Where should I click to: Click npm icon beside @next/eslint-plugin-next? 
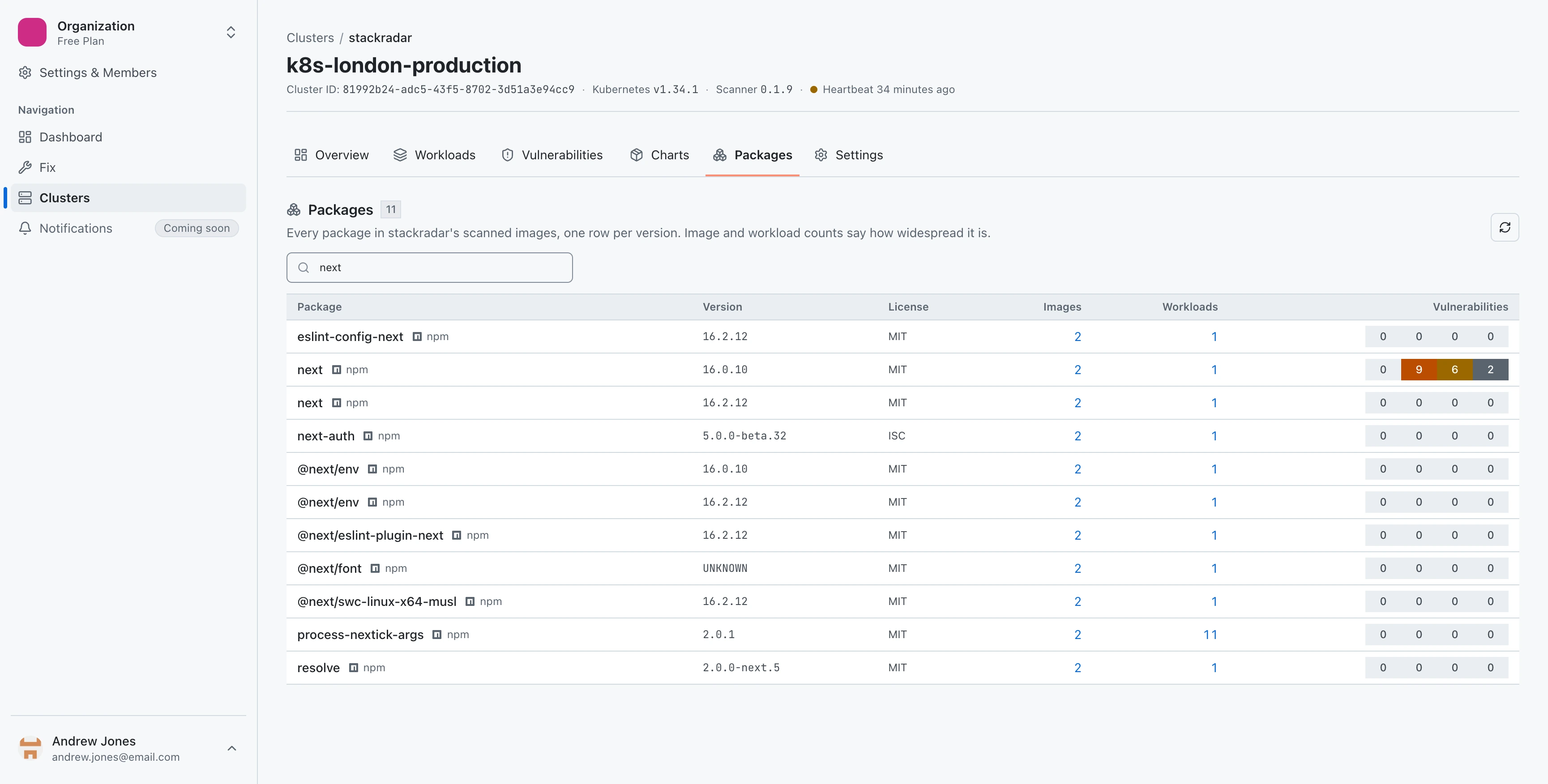point(457,535)
